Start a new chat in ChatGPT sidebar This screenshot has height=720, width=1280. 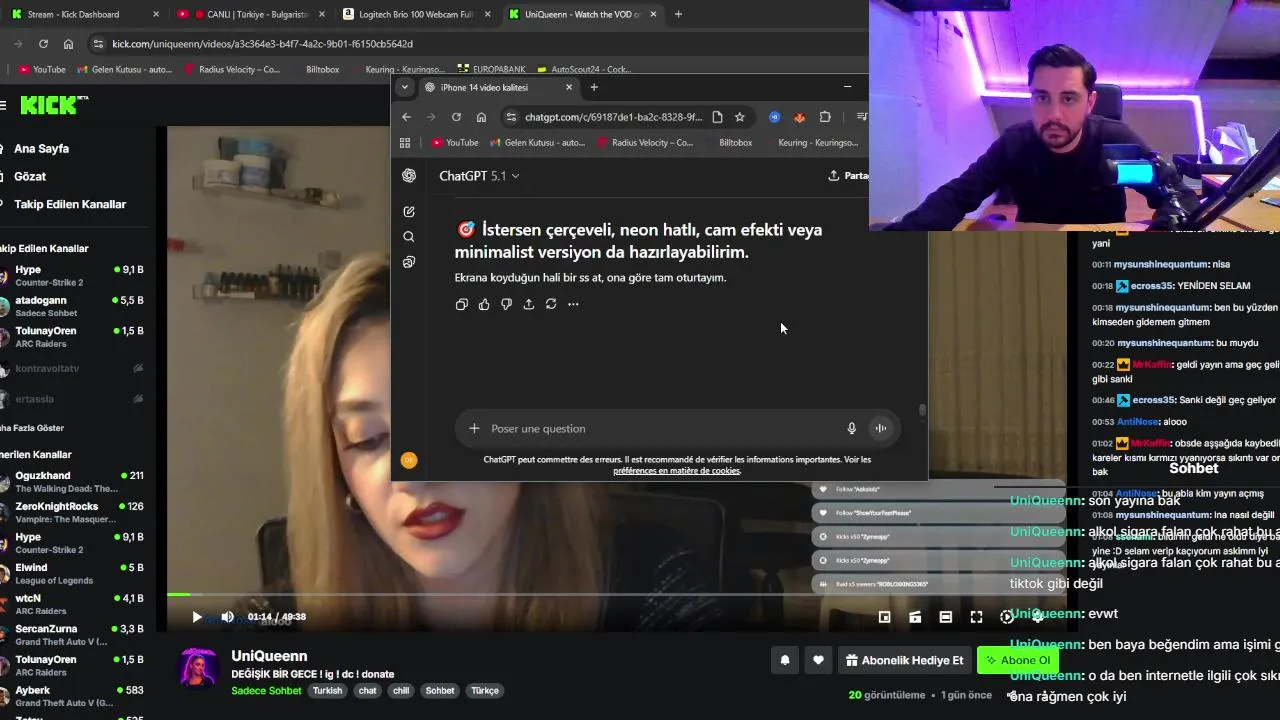[x=409, y=212]
